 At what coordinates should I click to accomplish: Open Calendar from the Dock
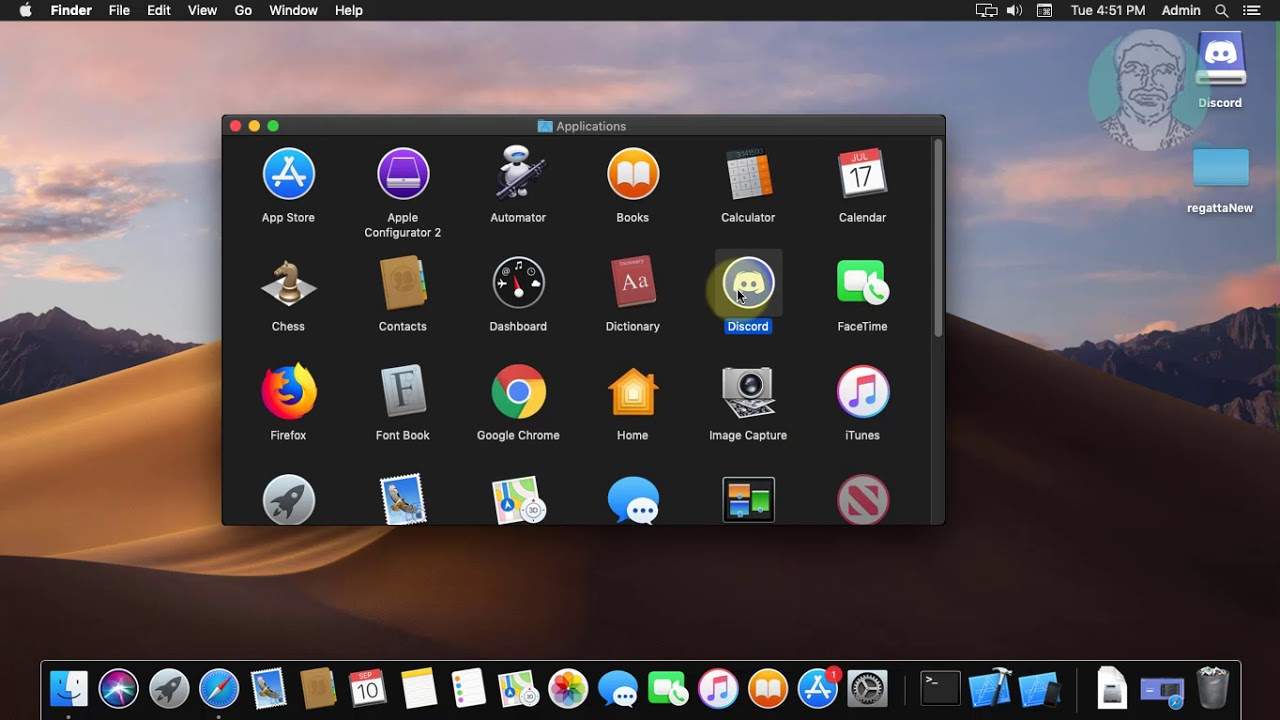(x=368, y=688)
